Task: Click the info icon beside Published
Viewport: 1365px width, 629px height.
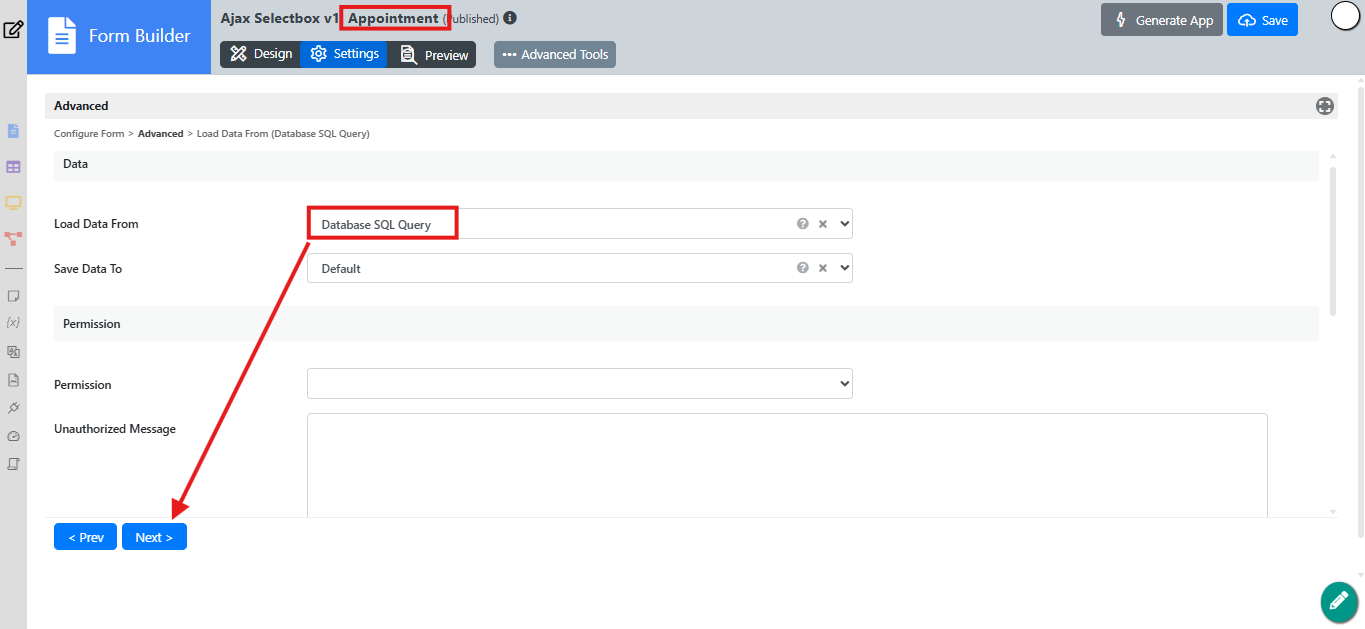Action: coord(510,18)
